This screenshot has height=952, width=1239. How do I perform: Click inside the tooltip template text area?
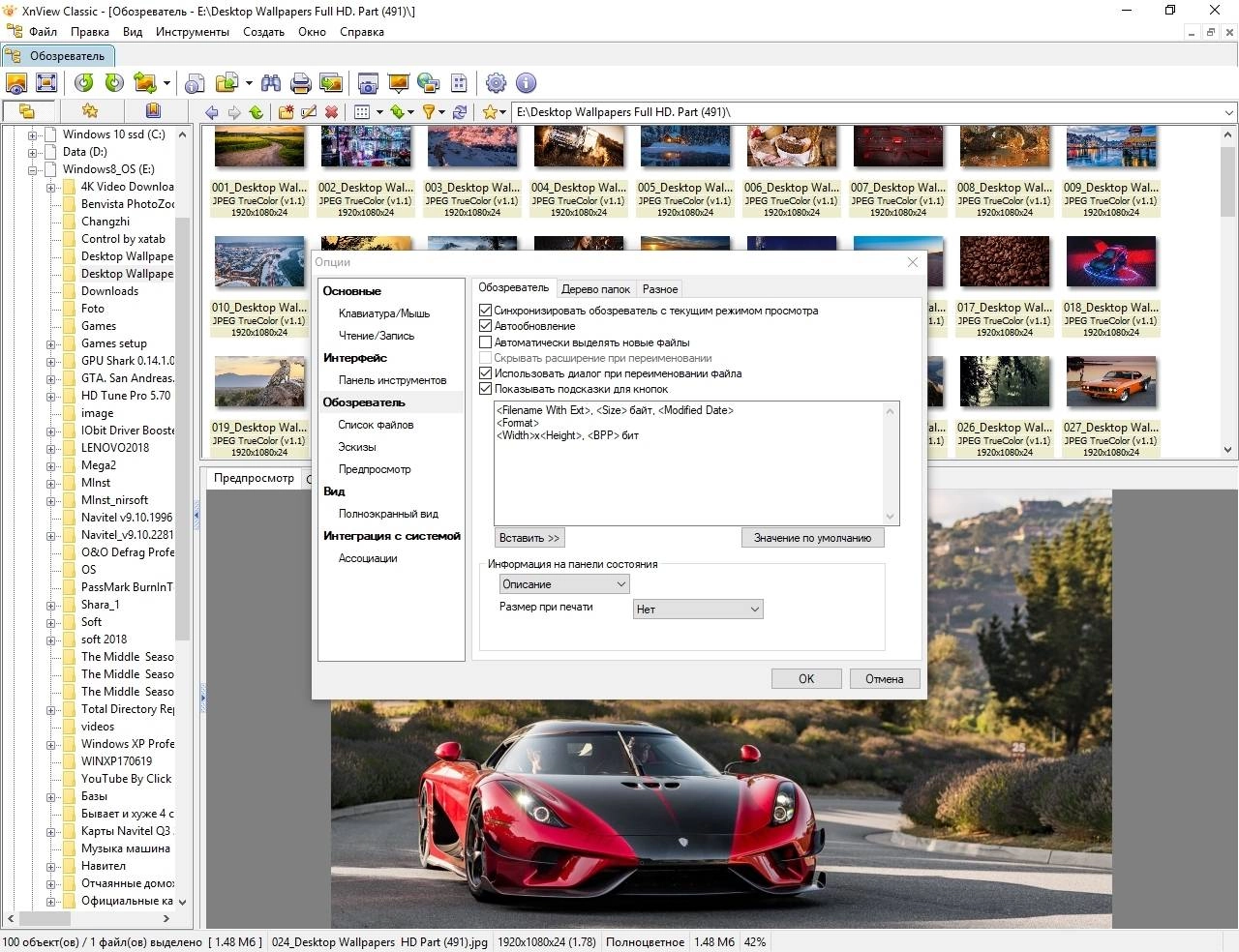[x=689, y=462]
